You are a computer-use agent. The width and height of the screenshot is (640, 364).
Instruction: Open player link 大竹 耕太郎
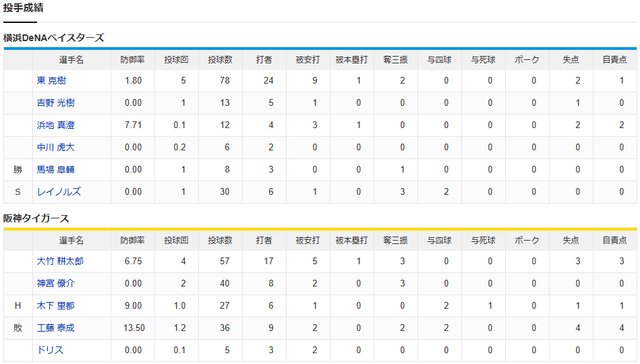60,261
